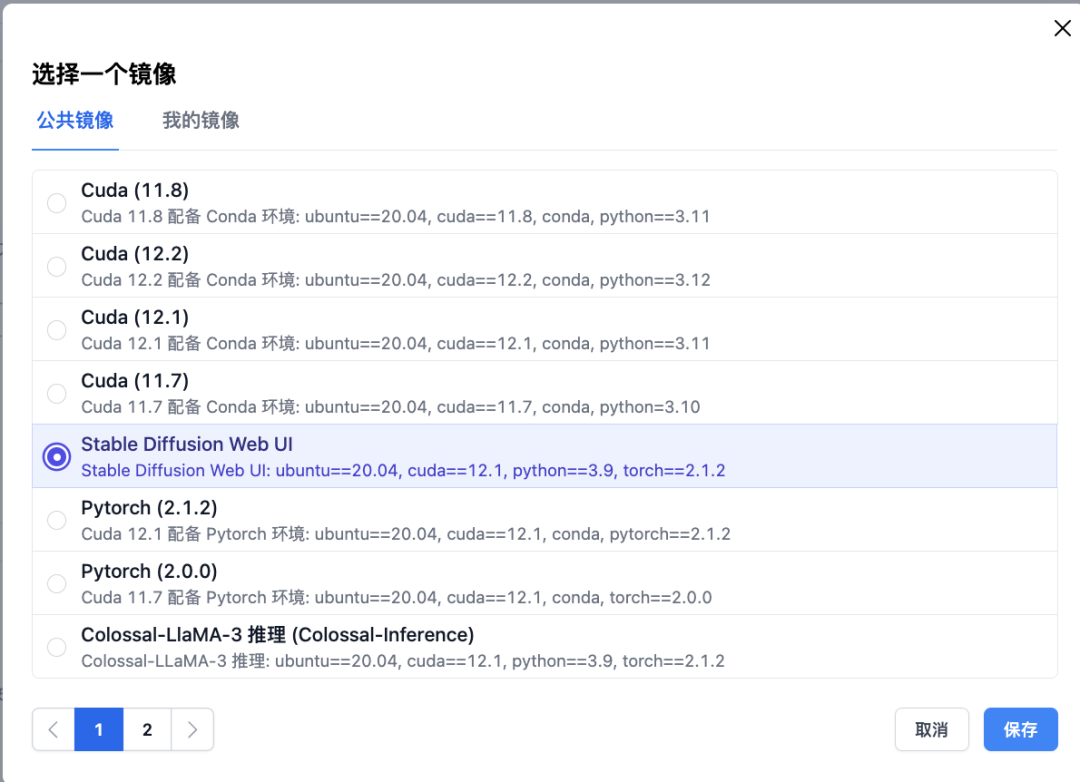Choose the Pytorch (2.0.0) radio button
The width and height of the screenshot is (1080, 782).
56,584
